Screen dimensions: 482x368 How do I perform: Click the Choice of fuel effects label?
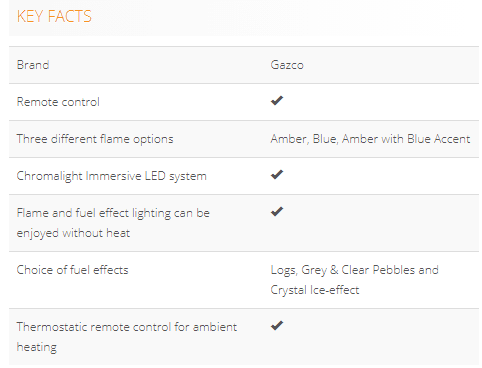click(x=72, y=270)
